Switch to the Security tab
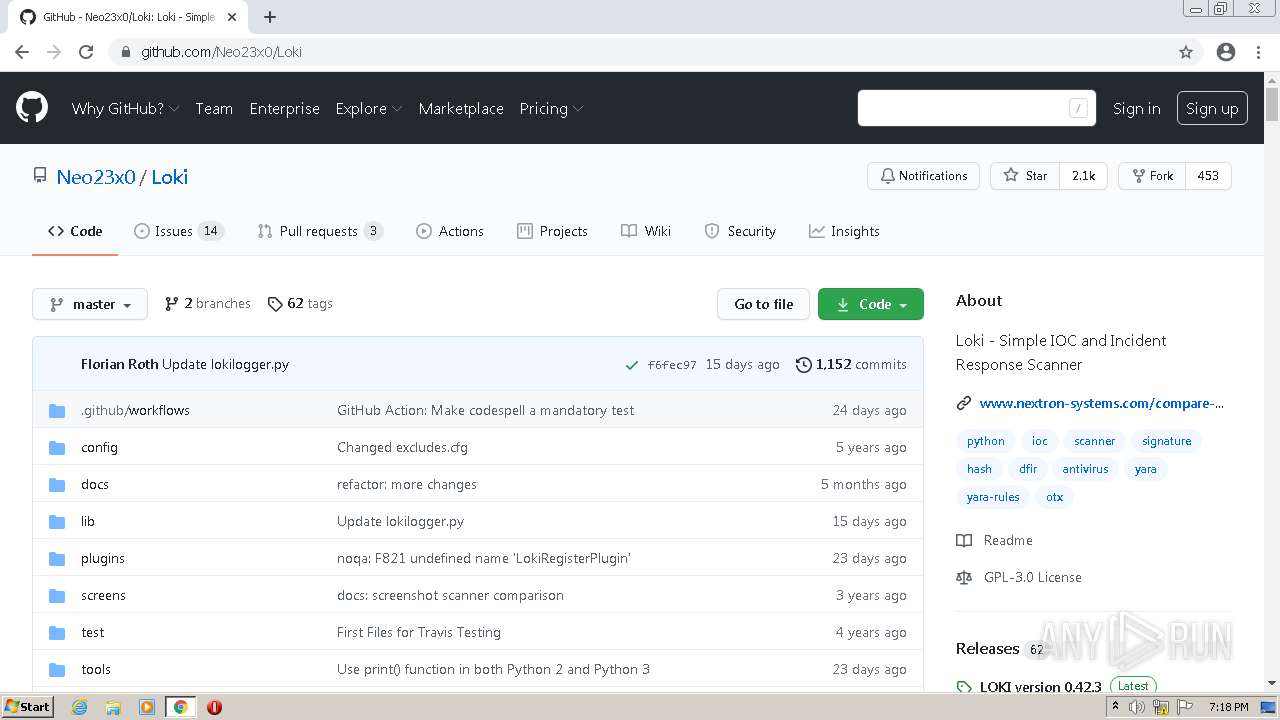 pos(740,231)
